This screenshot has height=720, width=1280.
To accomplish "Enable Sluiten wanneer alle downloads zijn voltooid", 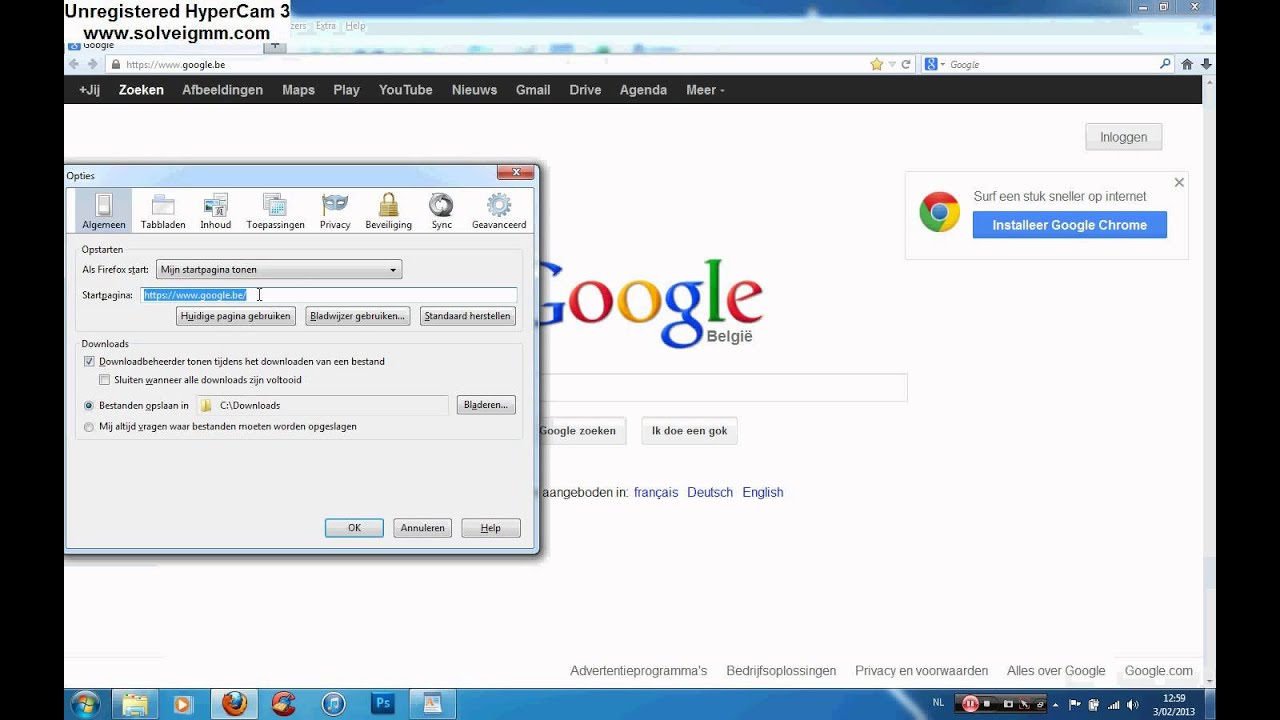I will (x=105, y=380).
